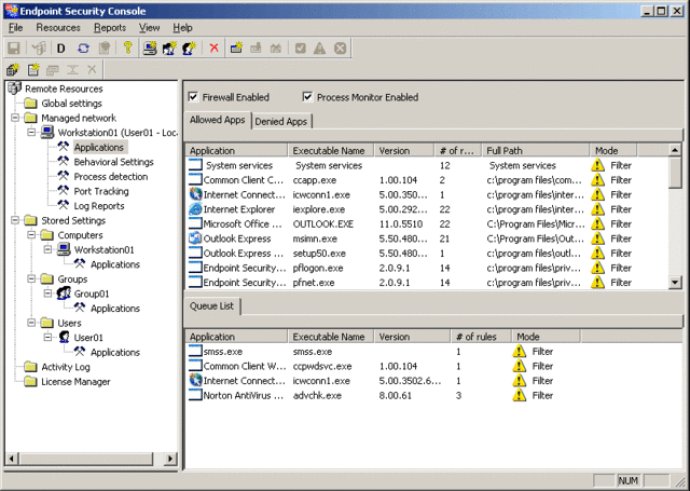Image resolution: width=690 pixels, height=491 pixels.
Task: Click the grayed circled X toolbar icon
Action: pos(340,48)
